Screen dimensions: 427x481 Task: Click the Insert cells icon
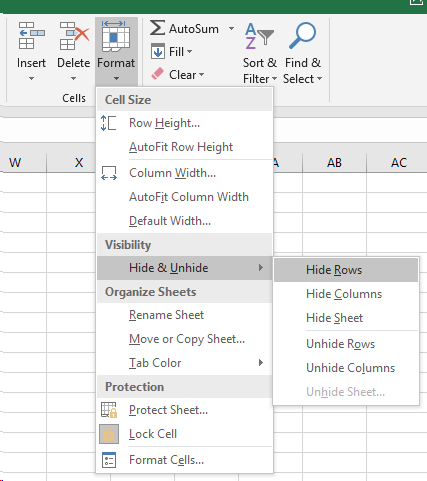pyautogui.click(x=32, y=36)
